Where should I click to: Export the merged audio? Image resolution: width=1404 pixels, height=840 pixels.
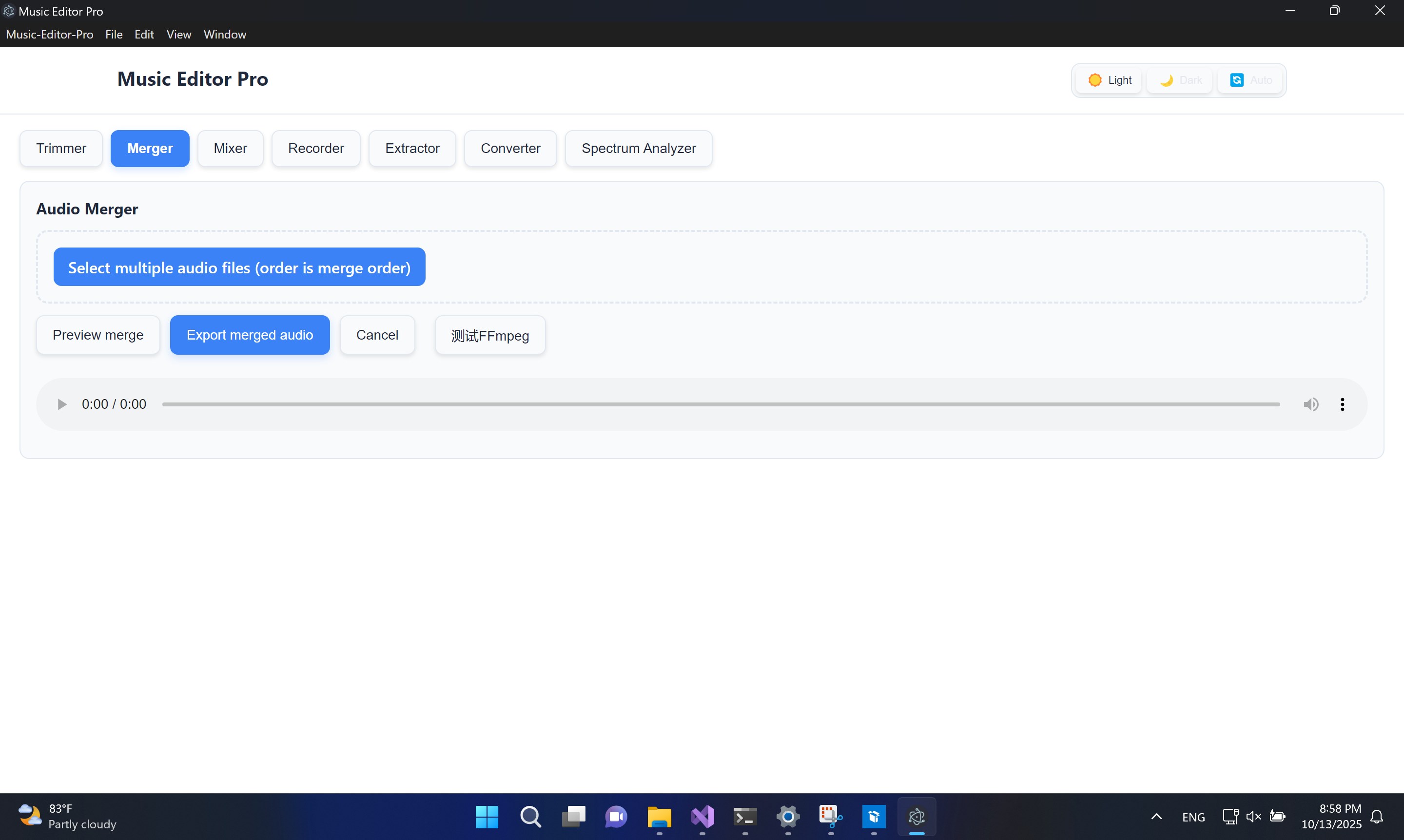pos(250,335)
